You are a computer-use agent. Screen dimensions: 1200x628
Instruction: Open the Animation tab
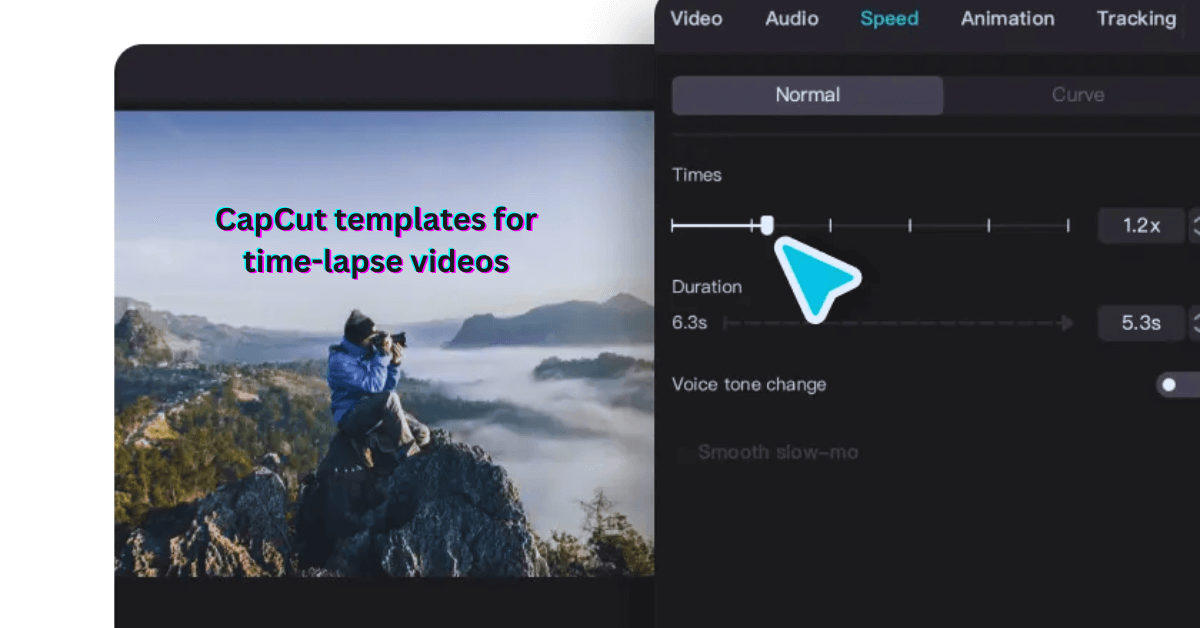pos(1007,18)
